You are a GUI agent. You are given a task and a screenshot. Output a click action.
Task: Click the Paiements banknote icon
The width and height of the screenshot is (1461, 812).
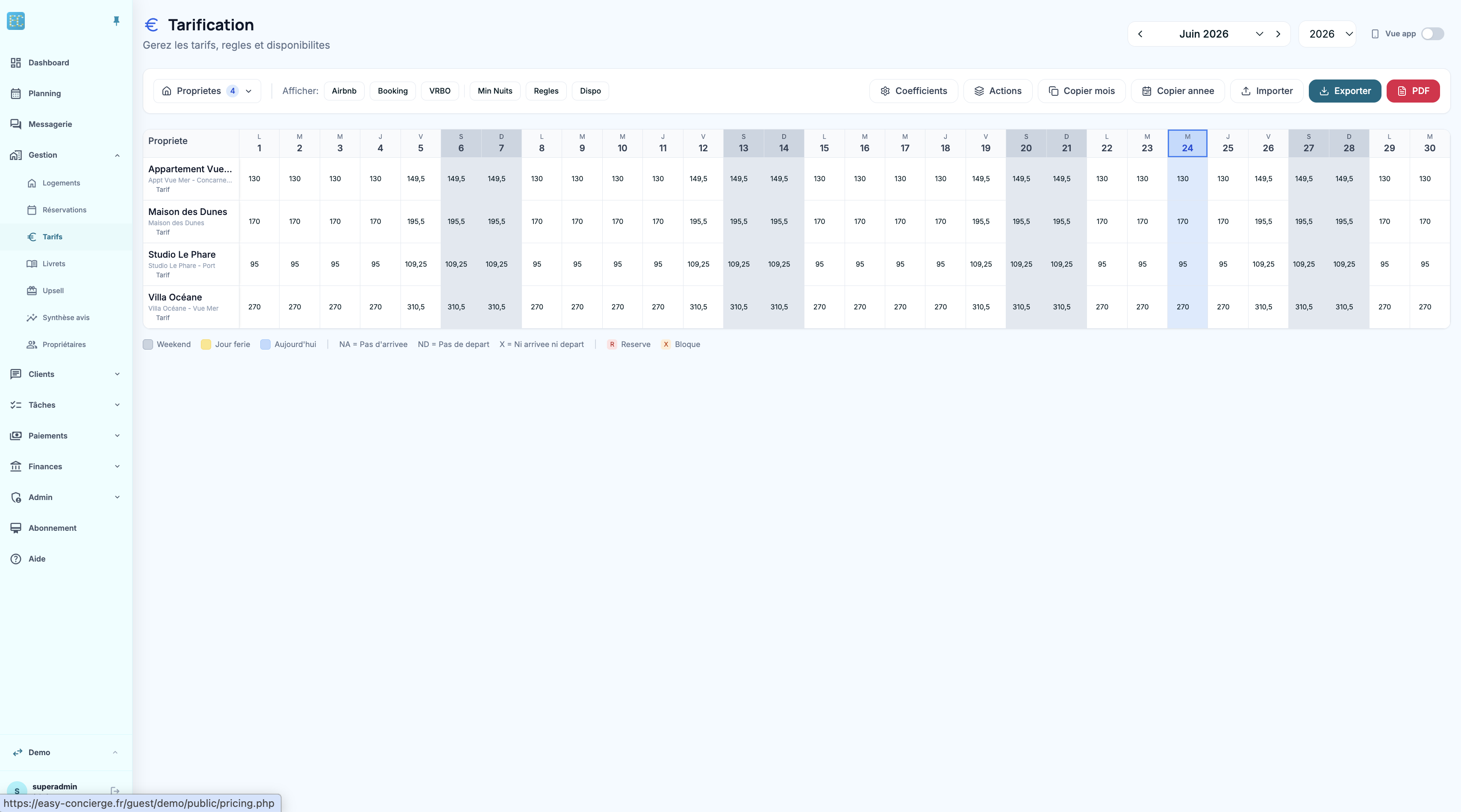(x=16, y=435)
